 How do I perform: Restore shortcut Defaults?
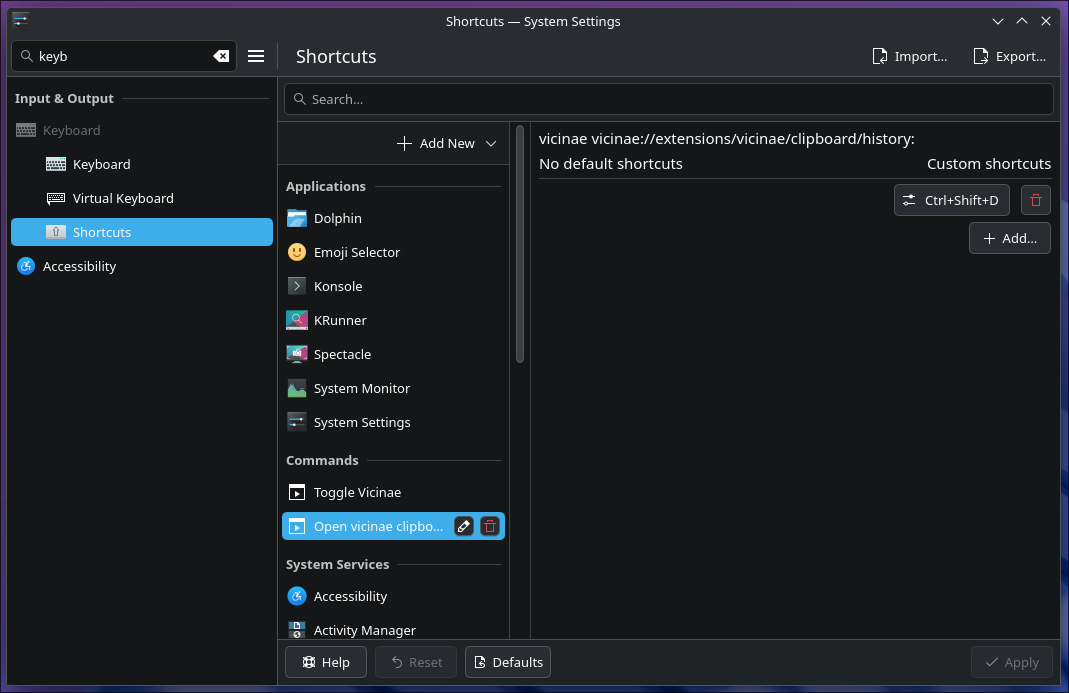click(507, 662)
